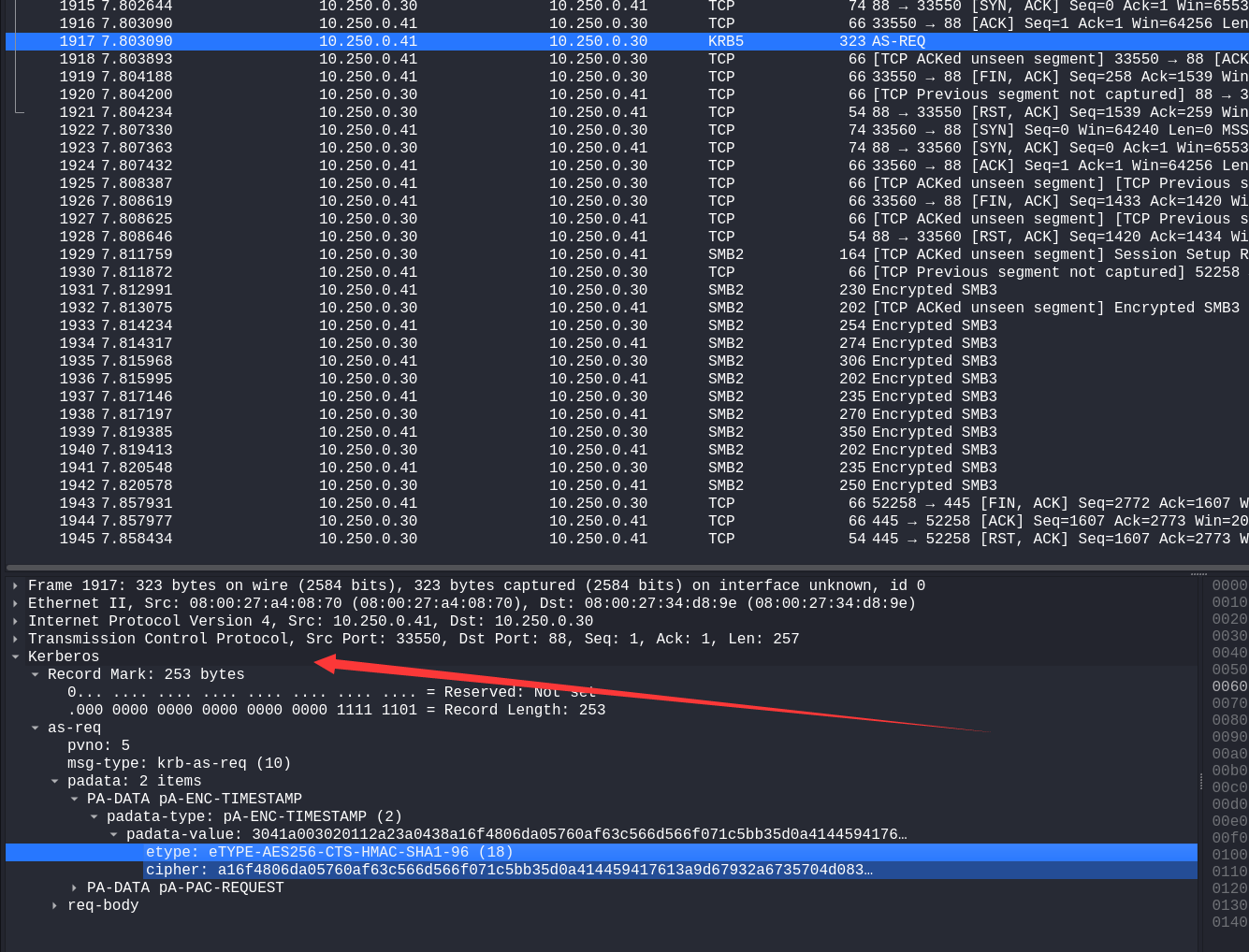Collapse padata-type: pA-ENC-TIMESTAMP (2) node

coord(94,816)
